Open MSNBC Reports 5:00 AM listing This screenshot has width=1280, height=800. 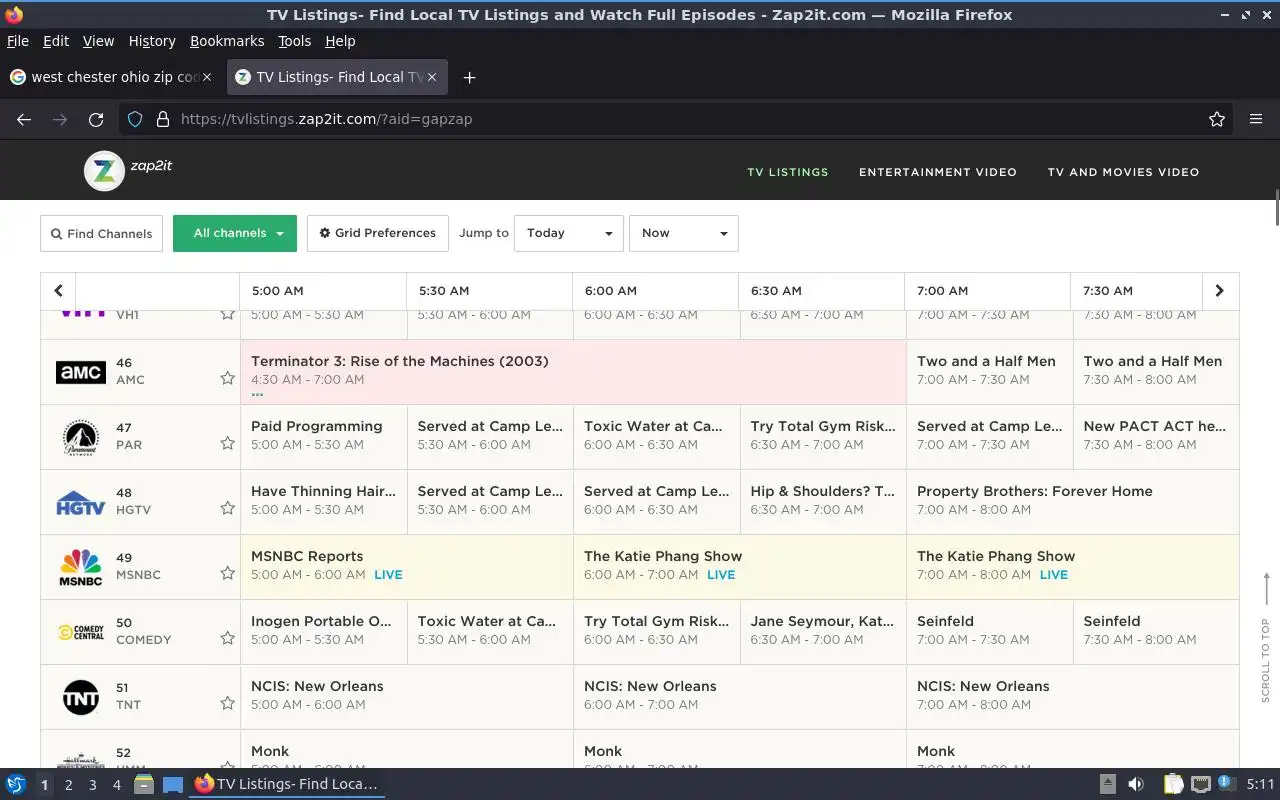pos(407,567)
